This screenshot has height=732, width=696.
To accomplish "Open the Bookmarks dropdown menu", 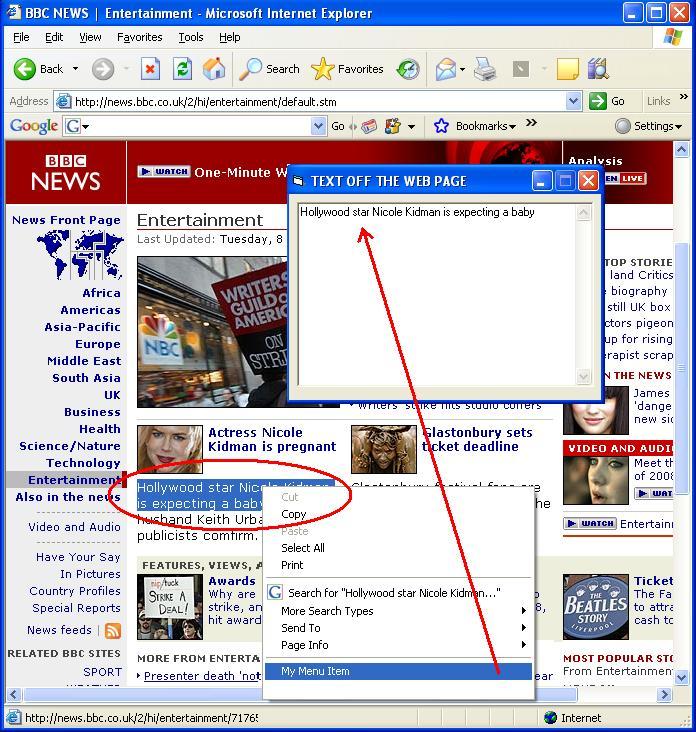I will pyautogui.click(x=485, y=126).
